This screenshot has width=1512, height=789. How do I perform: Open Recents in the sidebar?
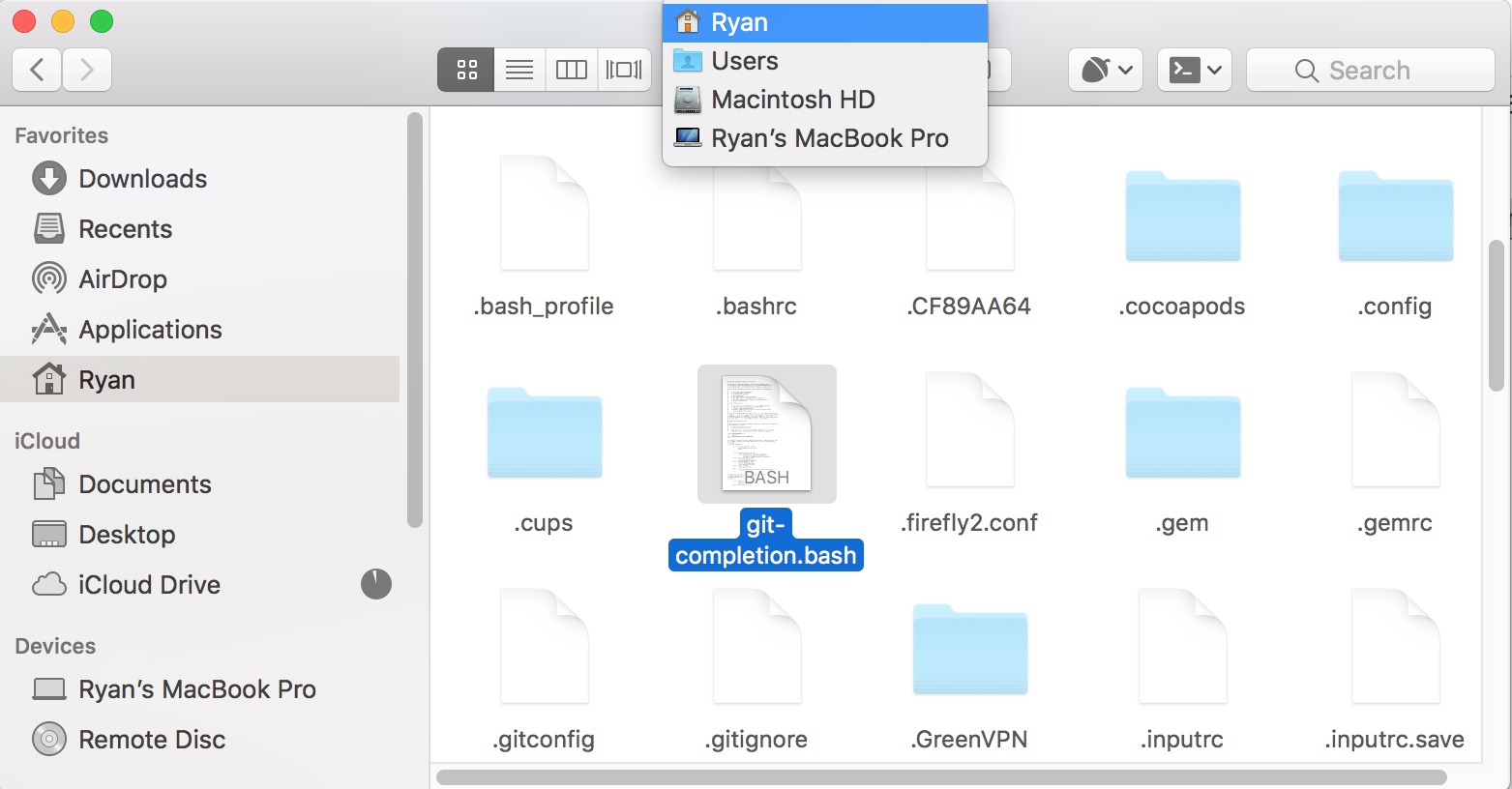(x=200, y=229)
